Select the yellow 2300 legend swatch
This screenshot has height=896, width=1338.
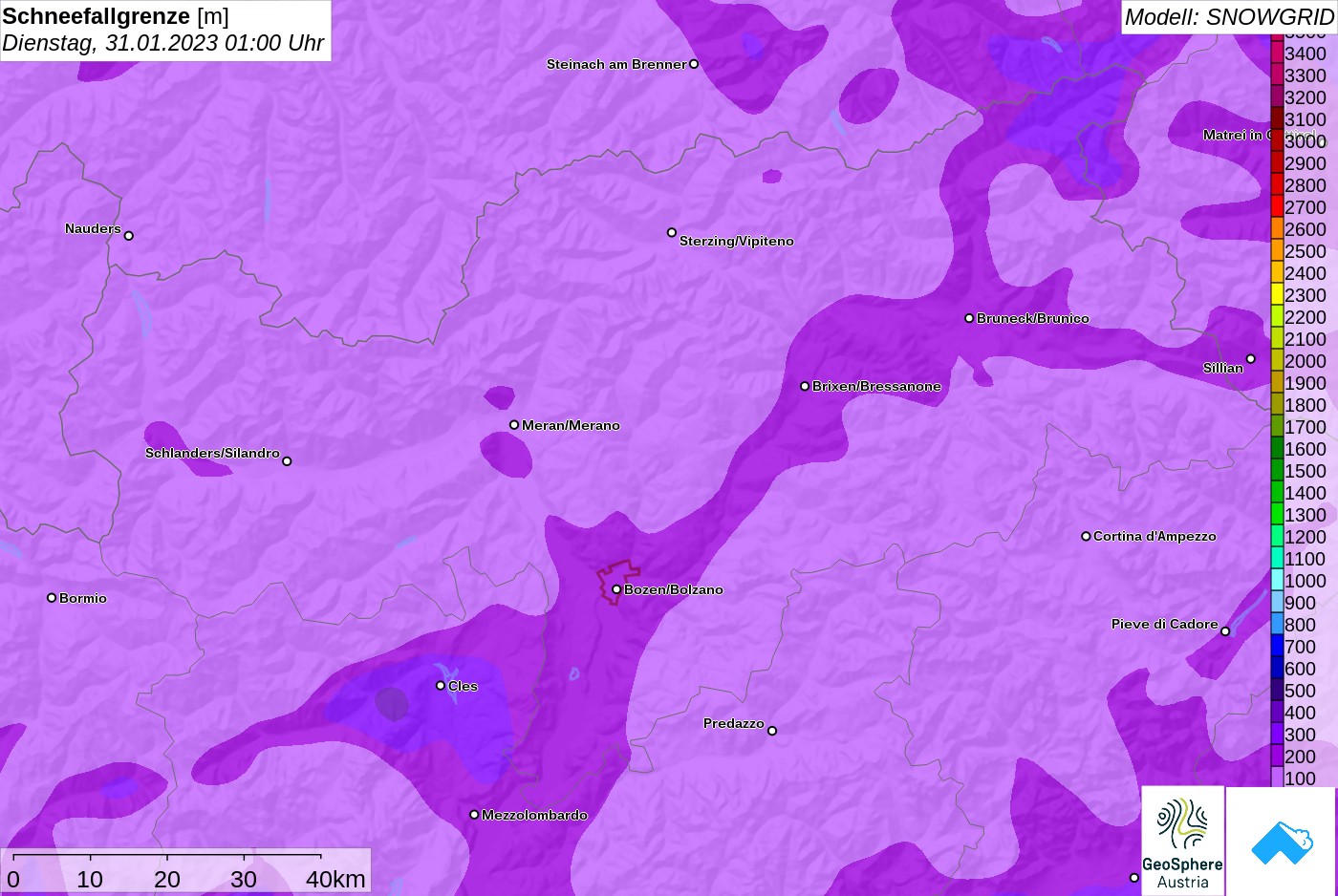pyautogui.click(x=1277, y=294)
